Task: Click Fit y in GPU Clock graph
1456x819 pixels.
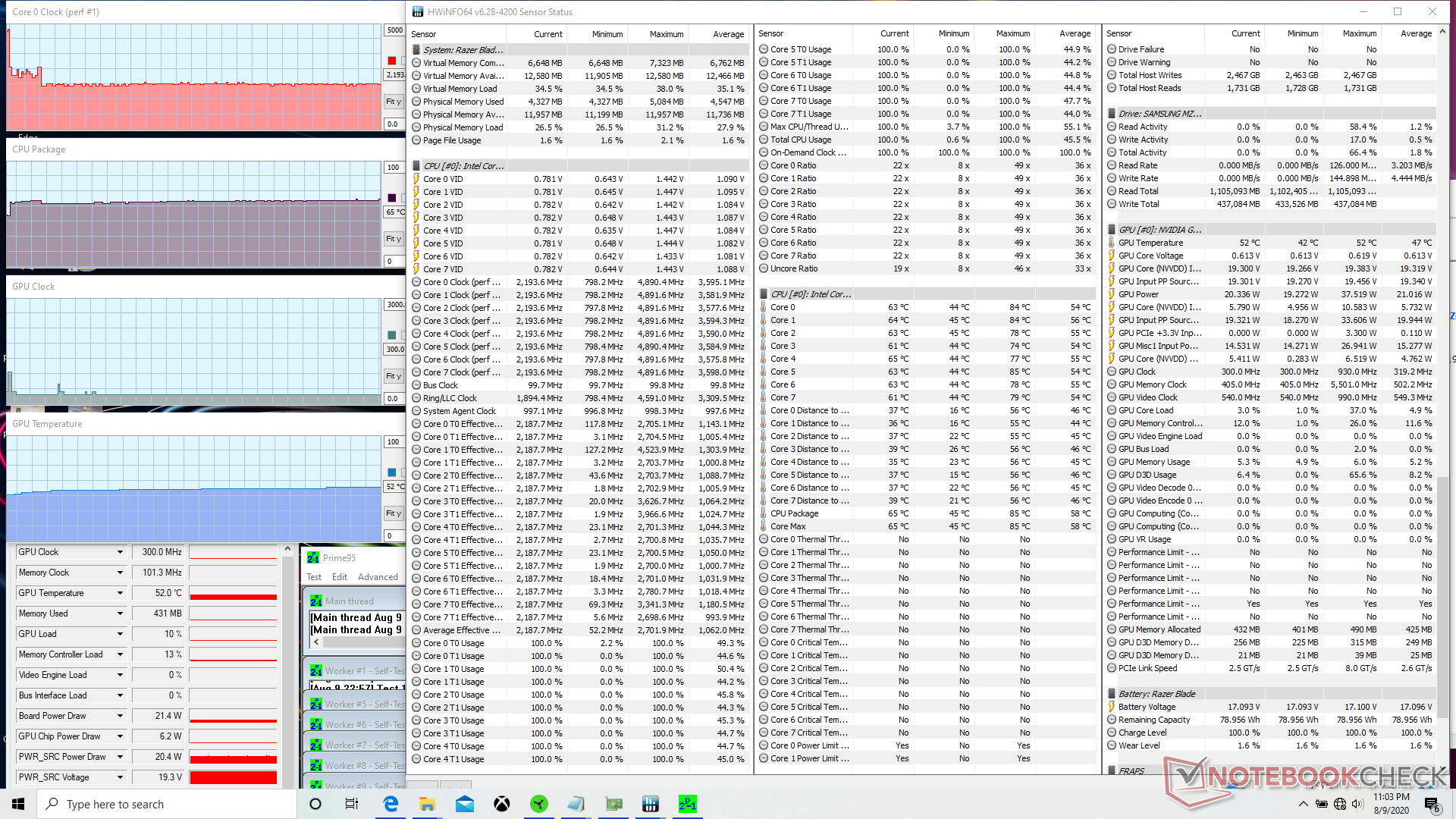Action: 394,376
